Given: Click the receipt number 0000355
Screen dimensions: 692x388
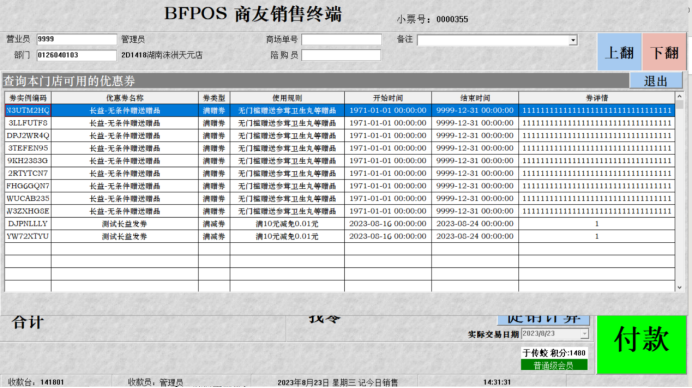Looking at the screenshot, I should coord(452,19).
